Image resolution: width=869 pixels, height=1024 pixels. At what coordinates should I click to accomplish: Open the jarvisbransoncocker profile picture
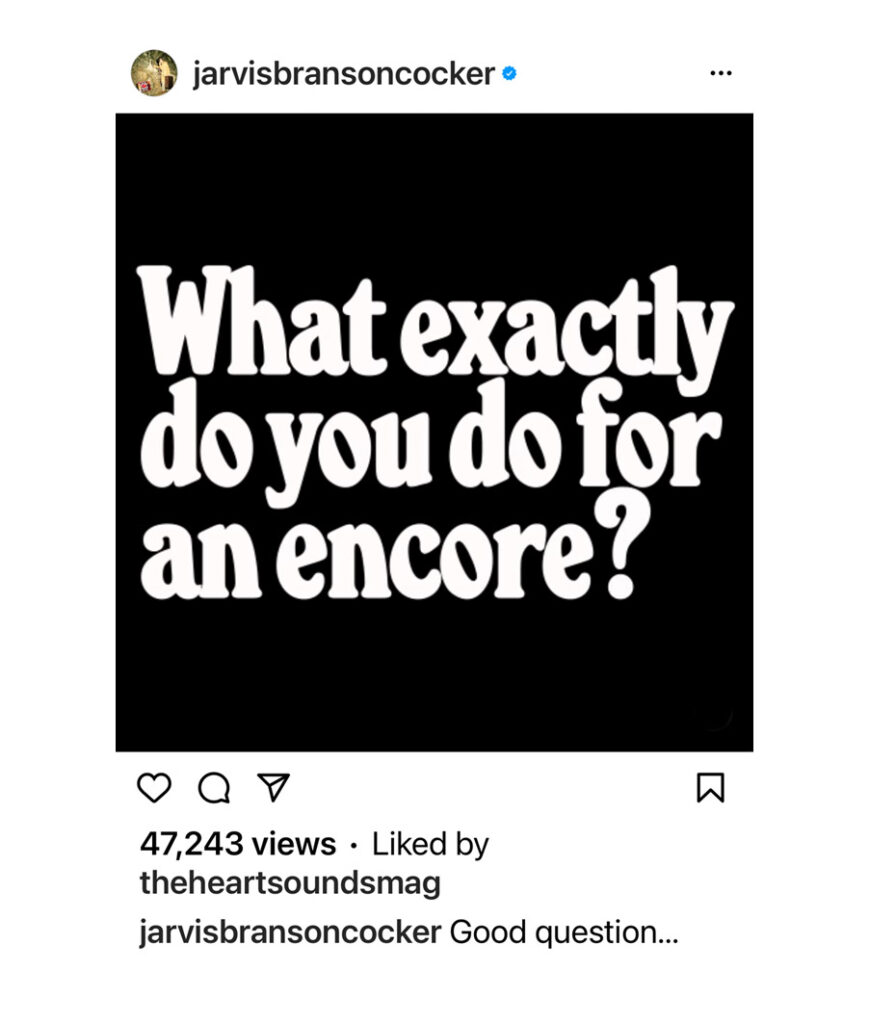point(154,73)
